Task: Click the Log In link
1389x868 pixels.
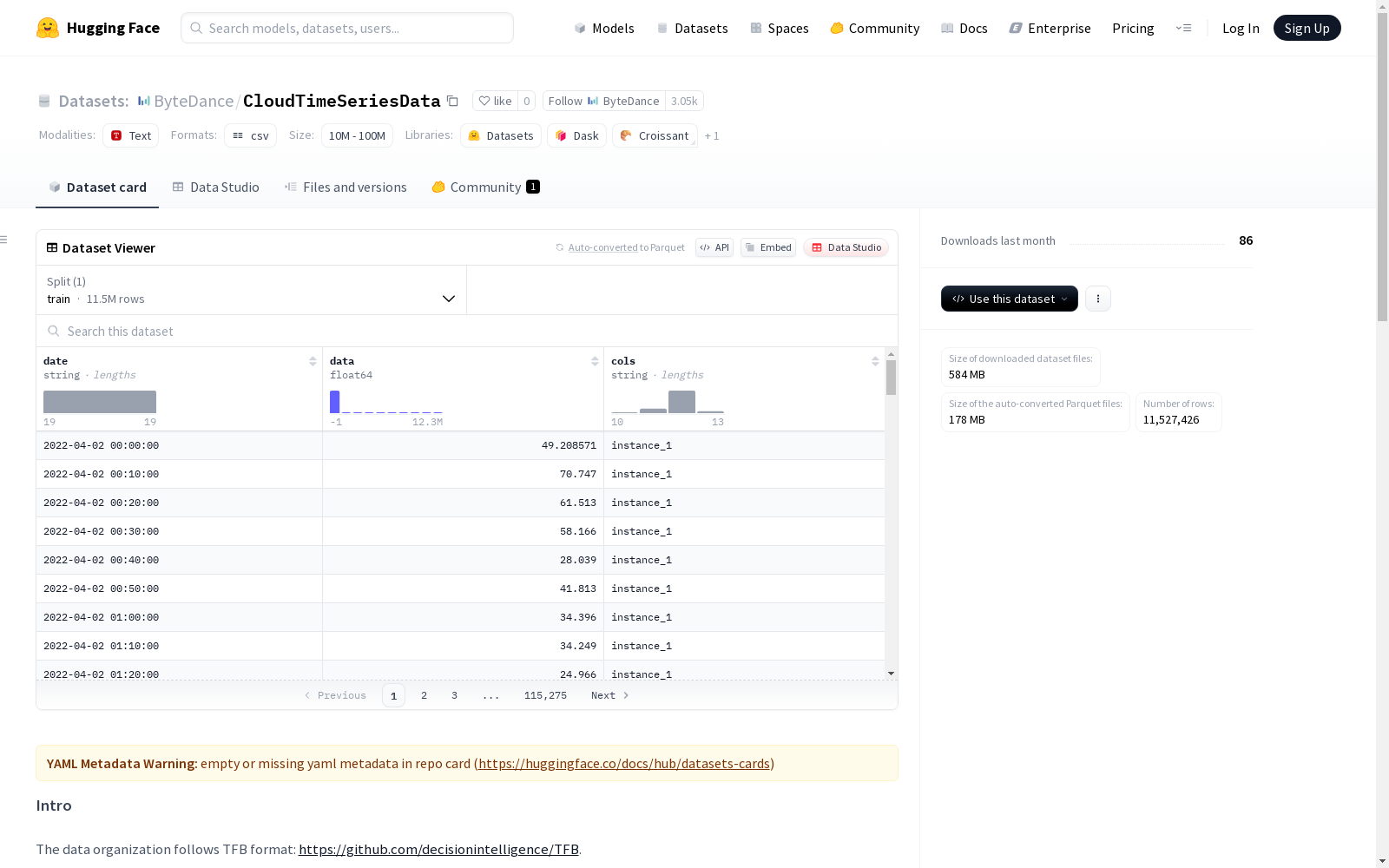Action: click(1241, 28)
